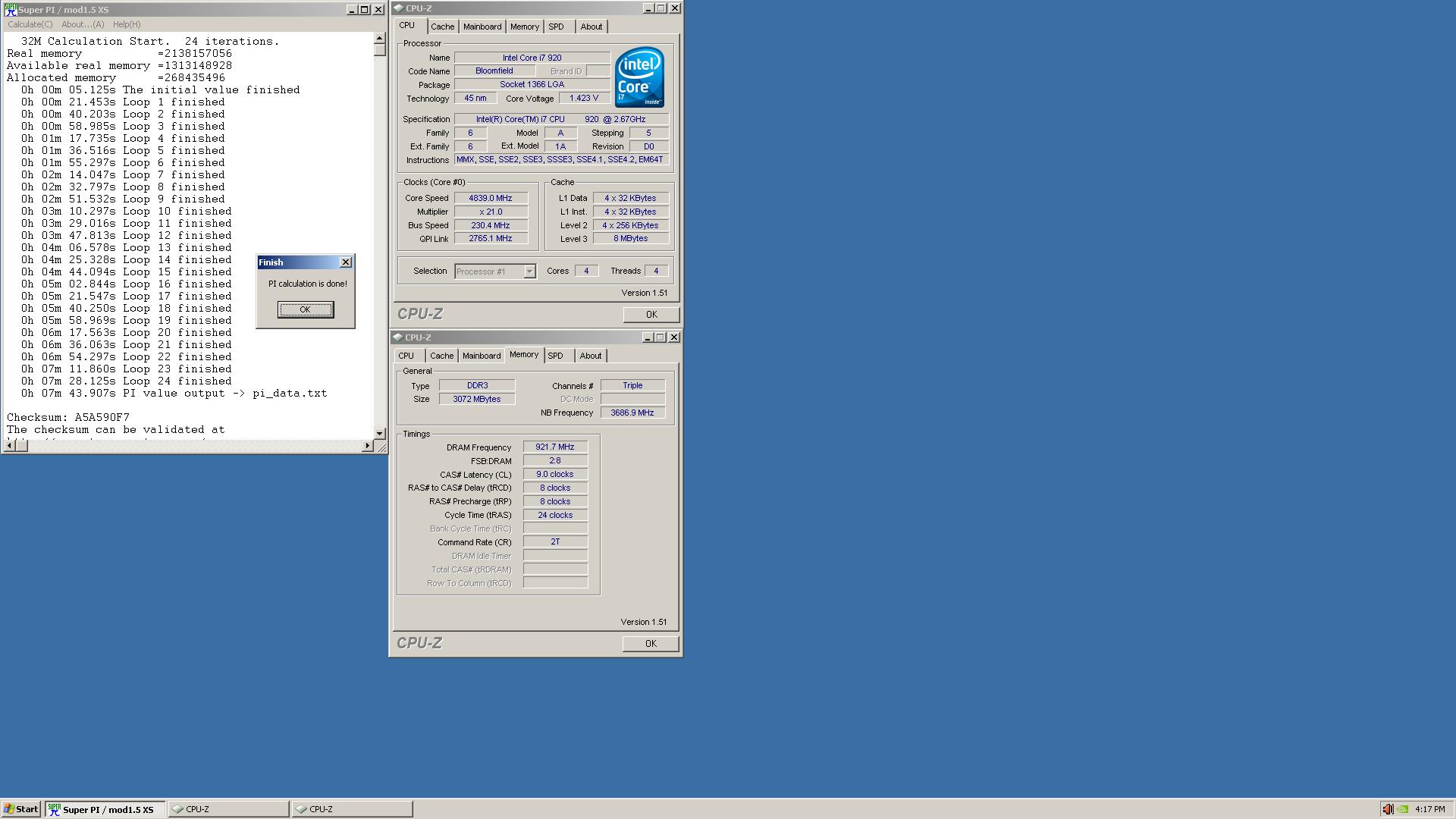Screen dimensions: 1456x819
Task: Click the Command Rate value 2T
Action: coord(555,542)
